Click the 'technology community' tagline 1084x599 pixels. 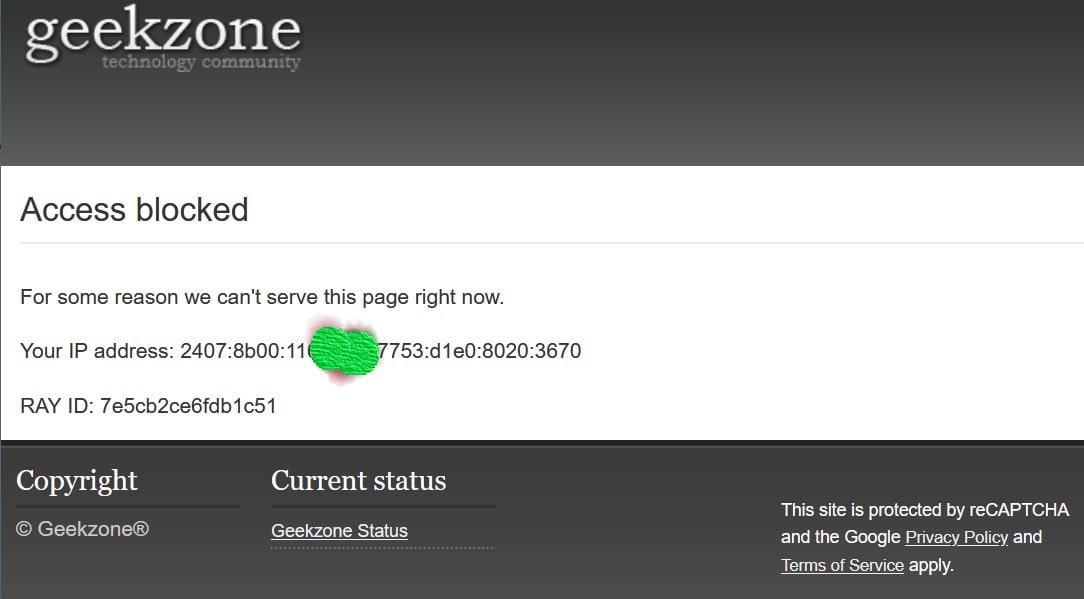201,62
